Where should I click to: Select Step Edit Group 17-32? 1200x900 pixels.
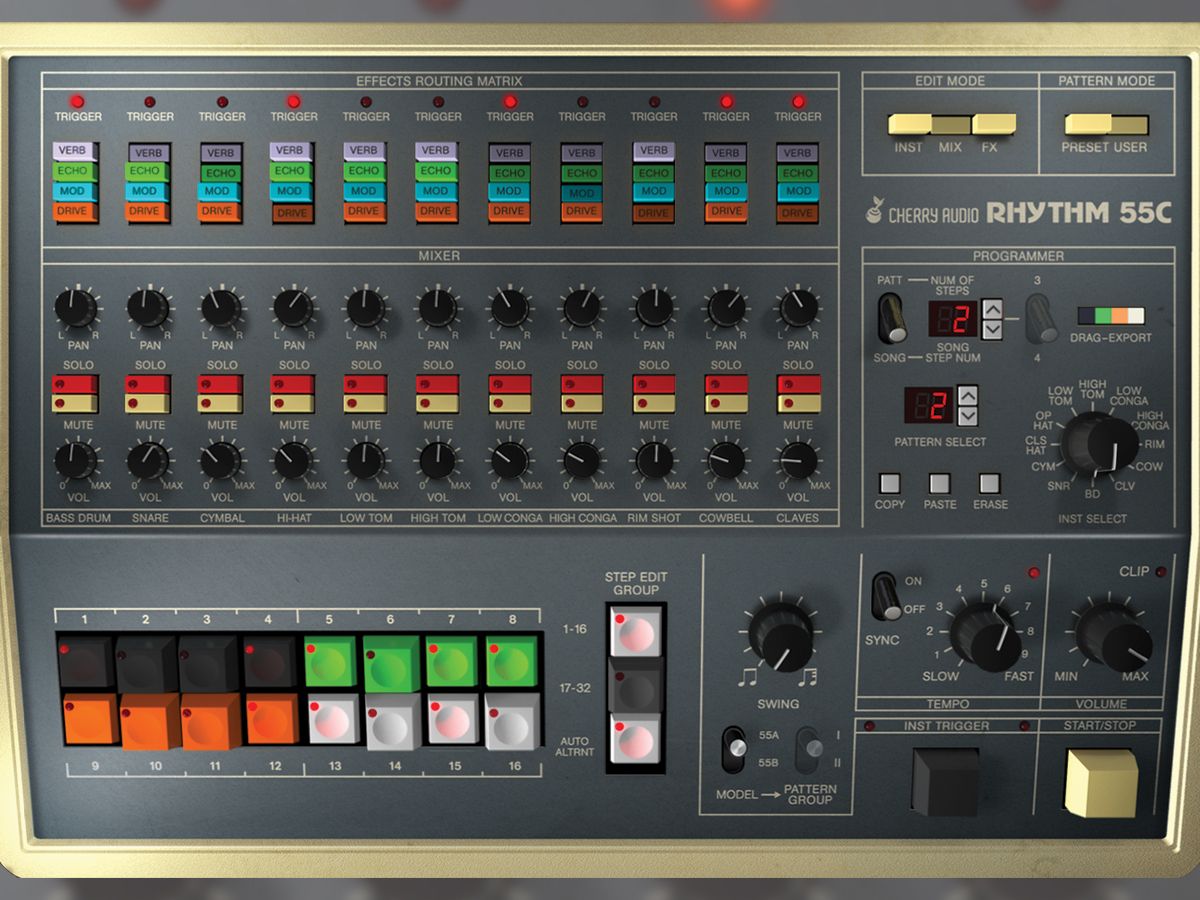tap(636, 686)
